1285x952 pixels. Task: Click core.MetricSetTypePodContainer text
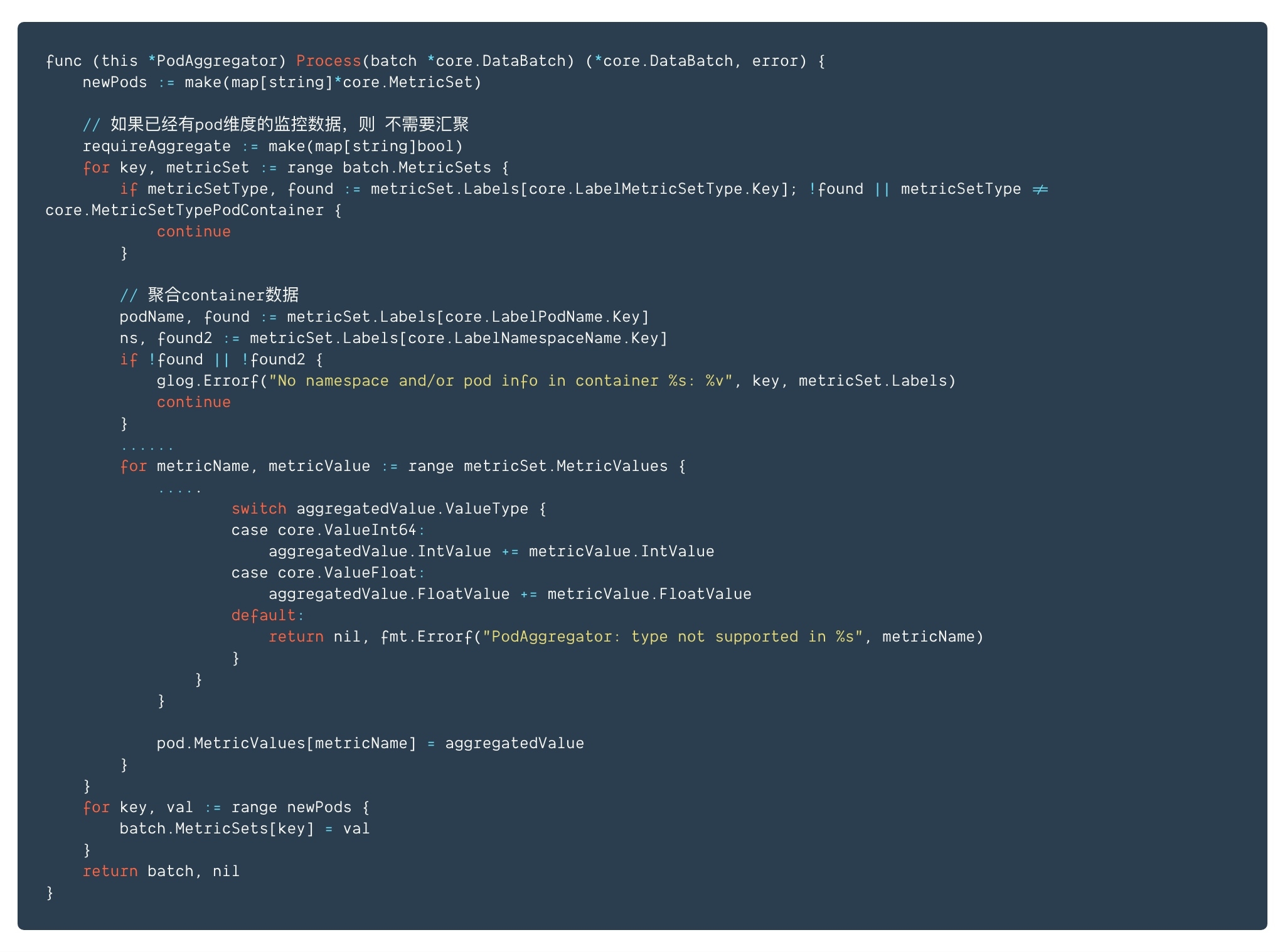pyautogui.click(x=184, y=210)
